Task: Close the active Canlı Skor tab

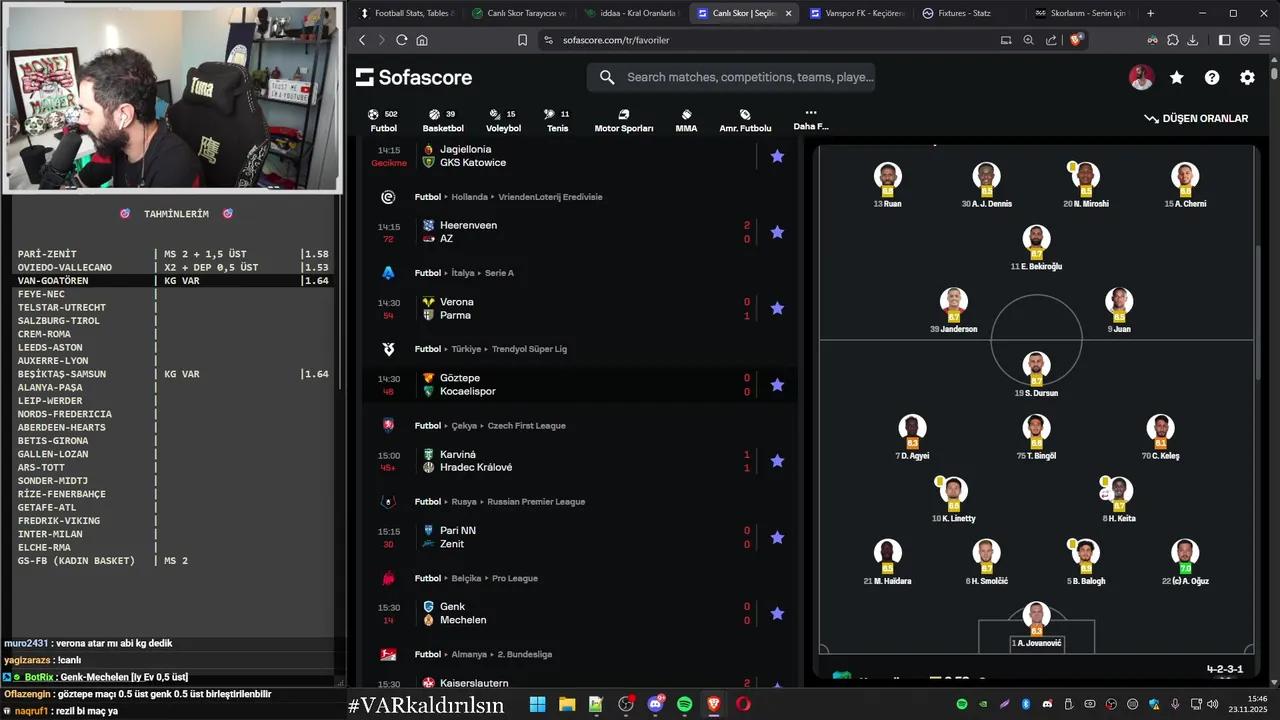Action: pos(788,13)
